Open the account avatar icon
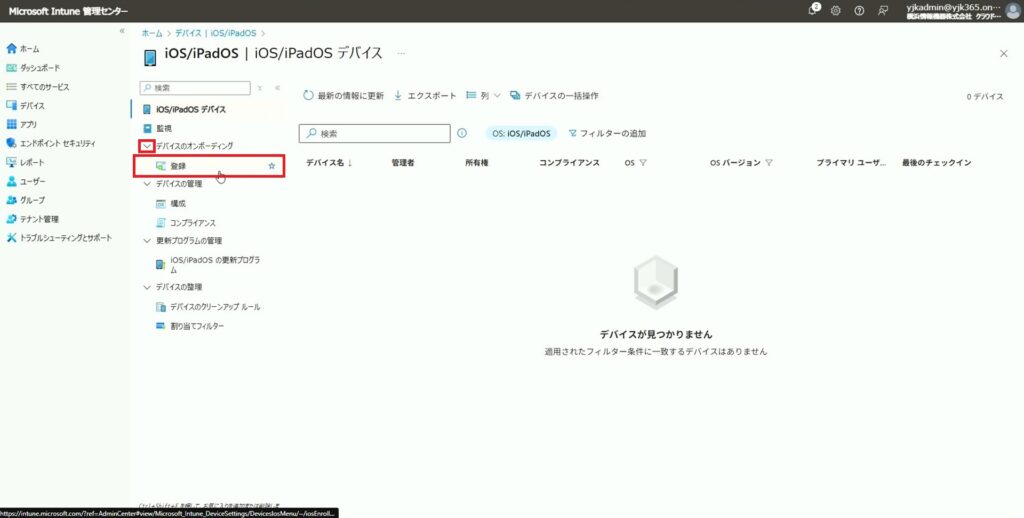The height and width of the screenshot is (518, 1024). click(x=1013, y=10)
